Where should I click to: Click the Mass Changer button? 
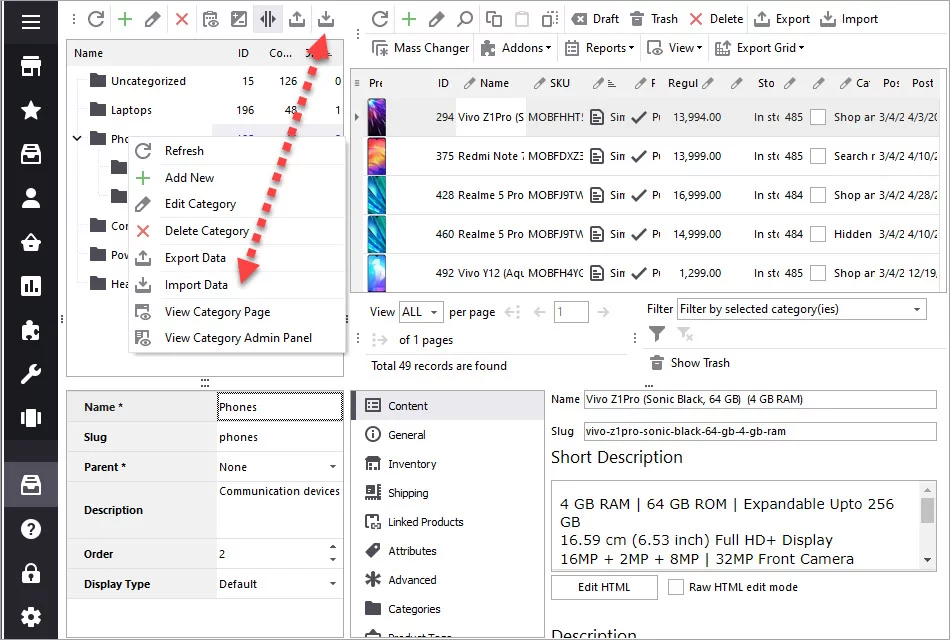pyautogui.click(x=420, y=47)
